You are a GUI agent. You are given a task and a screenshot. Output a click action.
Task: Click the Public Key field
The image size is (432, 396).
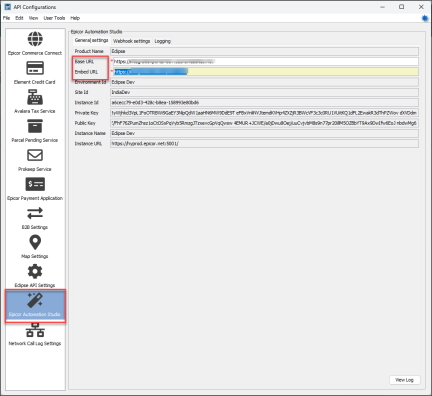click(x=264, y=123)
